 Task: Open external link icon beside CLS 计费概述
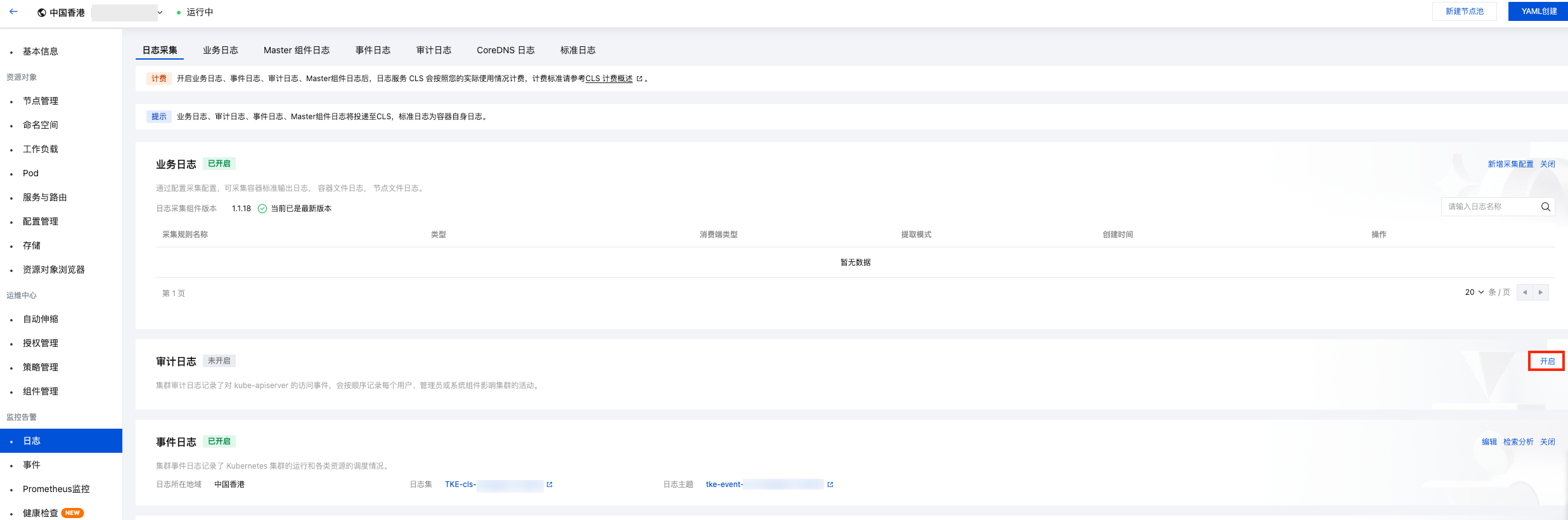coord(639,79)
